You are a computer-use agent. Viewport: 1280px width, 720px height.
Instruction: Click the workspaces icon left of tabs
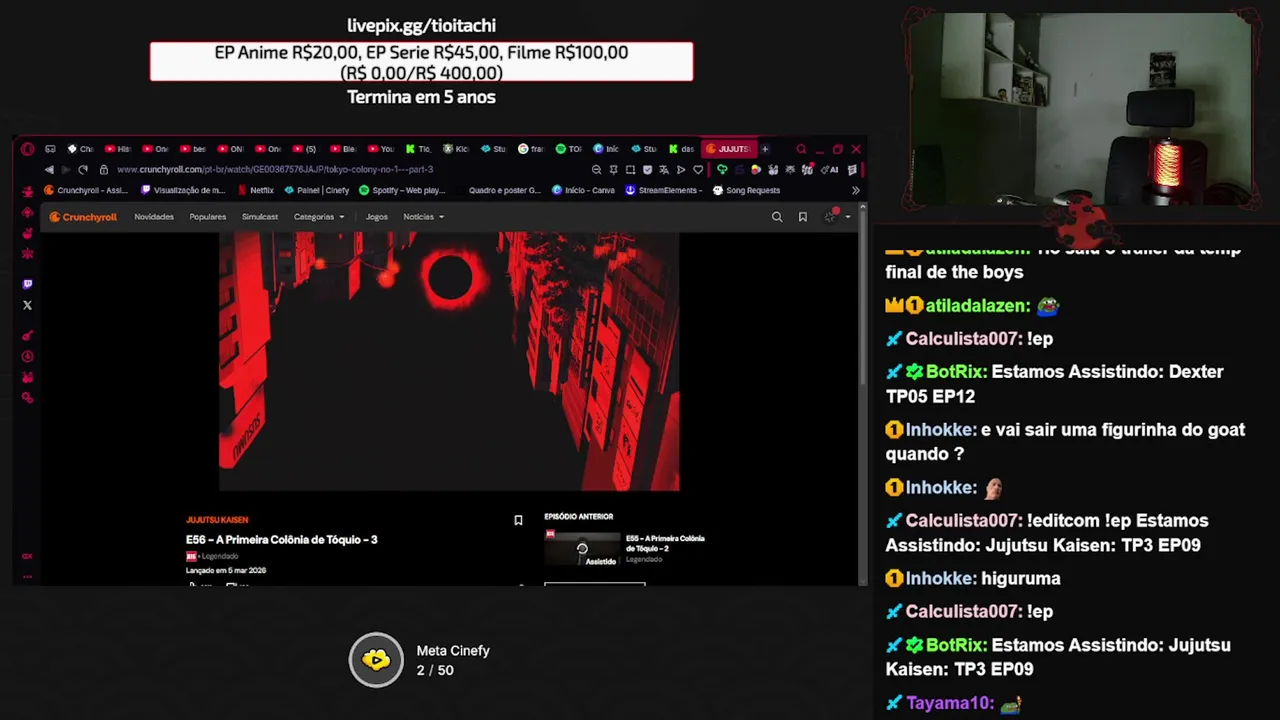[x=50, y=149]
